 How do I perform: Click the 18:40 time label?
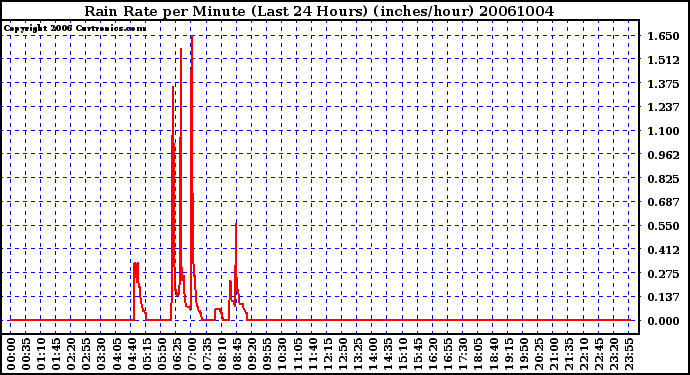point(493,354)
